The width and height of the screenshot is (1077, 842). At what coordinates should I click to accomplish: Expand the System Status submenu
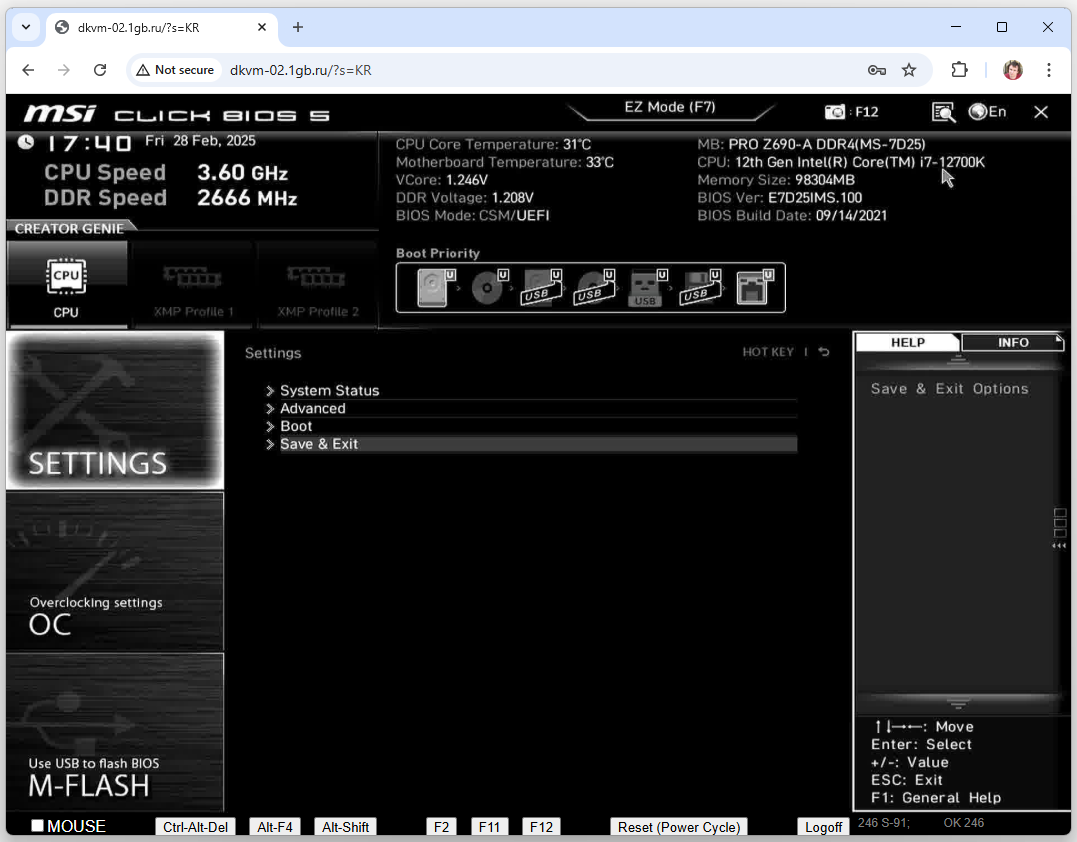pos(329,391)
